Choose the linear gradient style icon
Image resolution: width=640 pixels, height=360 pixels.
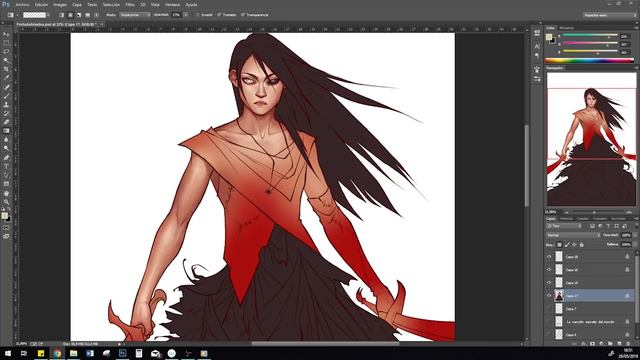pos(62,15)
